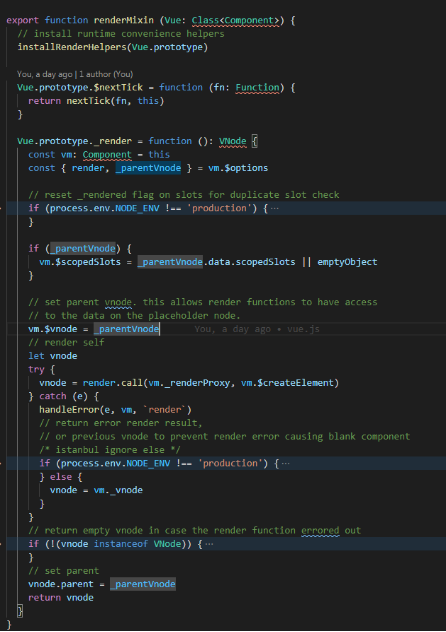Click 'return vnode' statement
446x632 pixels.
[x=61, y=598]
